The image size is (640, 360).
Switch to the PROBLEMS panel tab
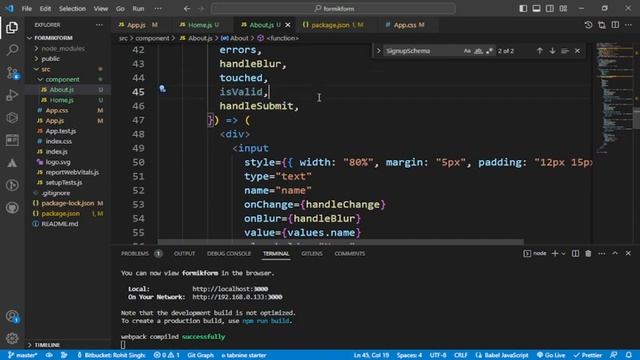[135, 253]
